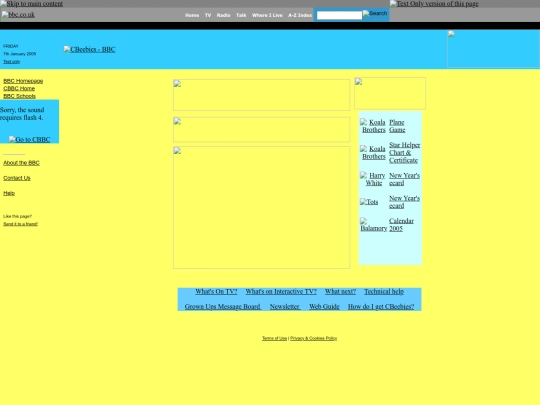Click the large main content image placeholder

pos(261,207)
